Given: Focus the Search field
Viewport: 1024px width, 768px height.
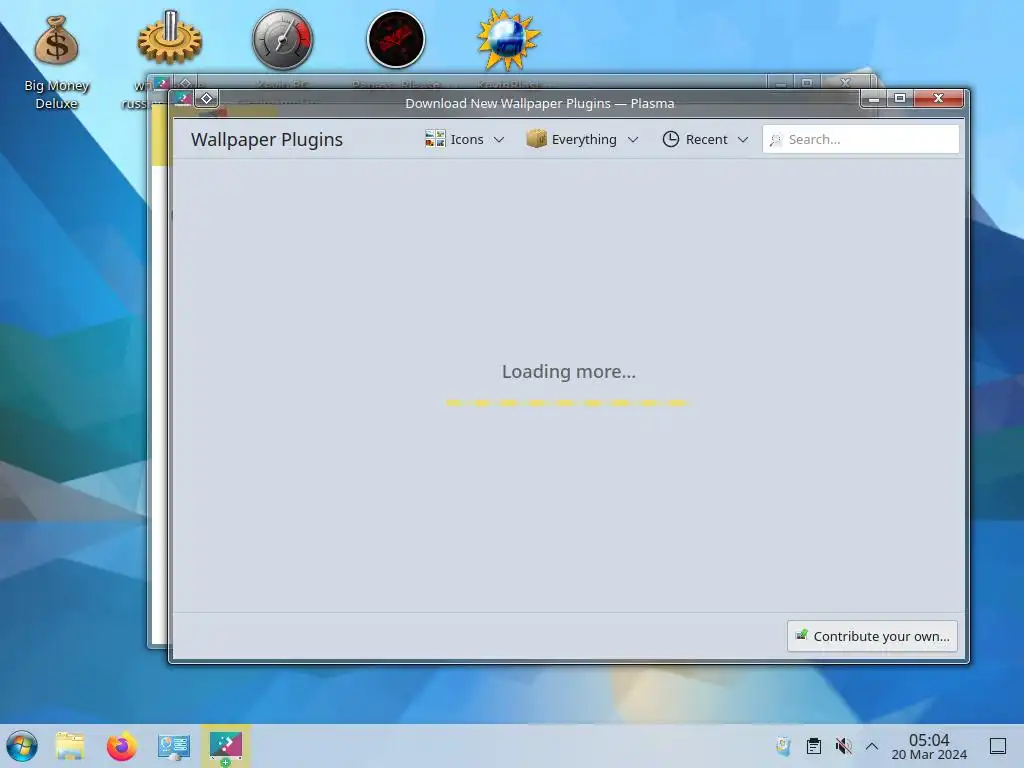Looking at the screenshot, I should tap(861, 139).
